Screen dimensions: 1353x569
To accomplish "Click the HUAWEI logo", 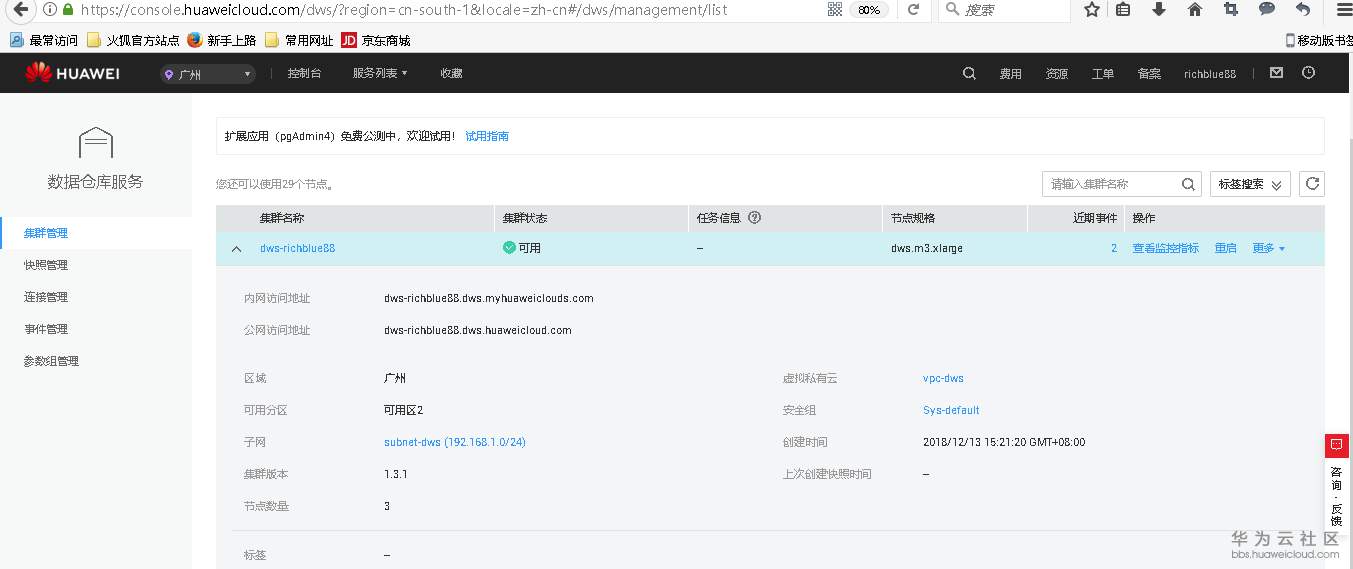I will [73, 73].
